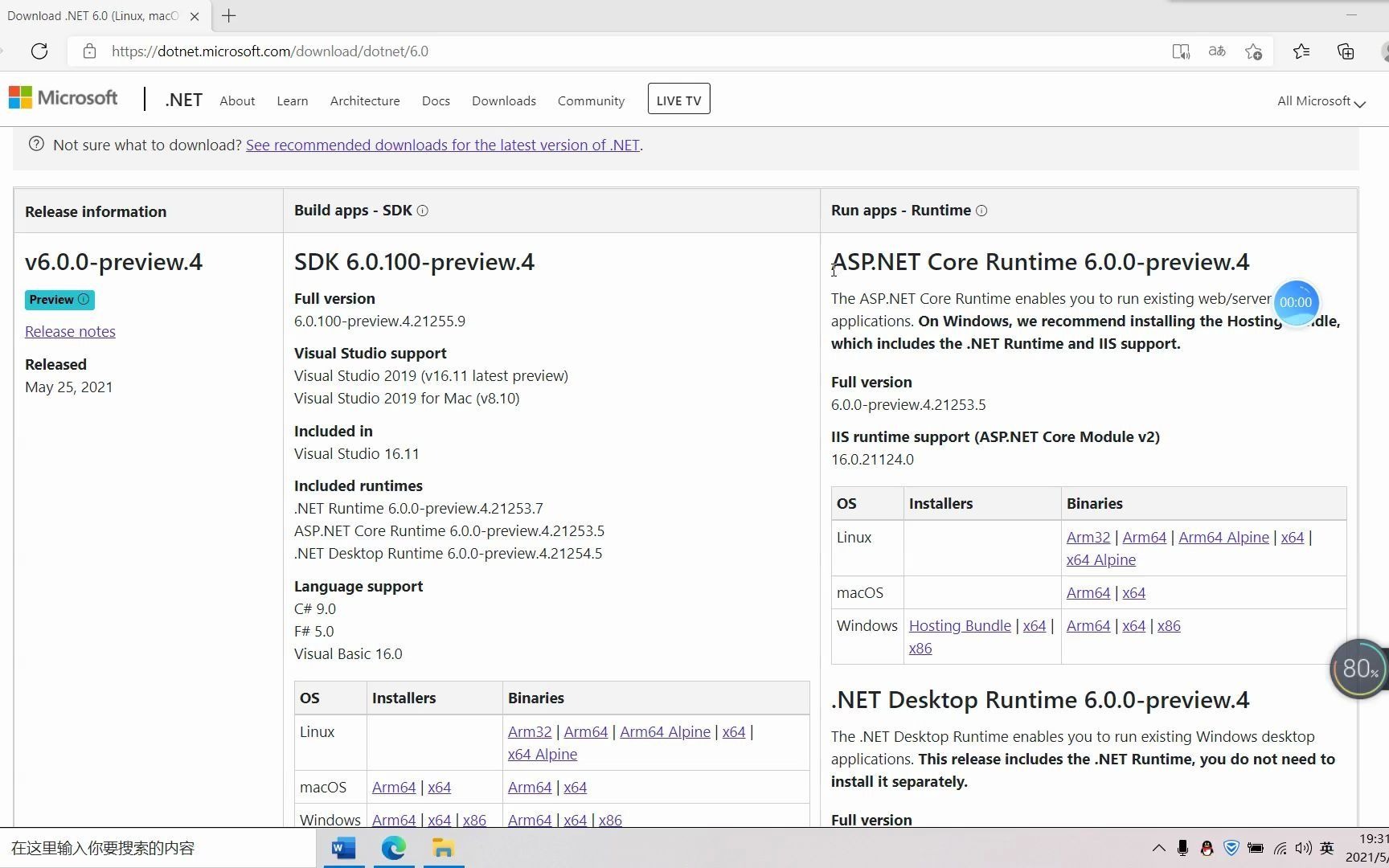Download ASP.NET Core macOS Arm64 binaries
Screen dimensions: 1389x868
(1088, 592)
